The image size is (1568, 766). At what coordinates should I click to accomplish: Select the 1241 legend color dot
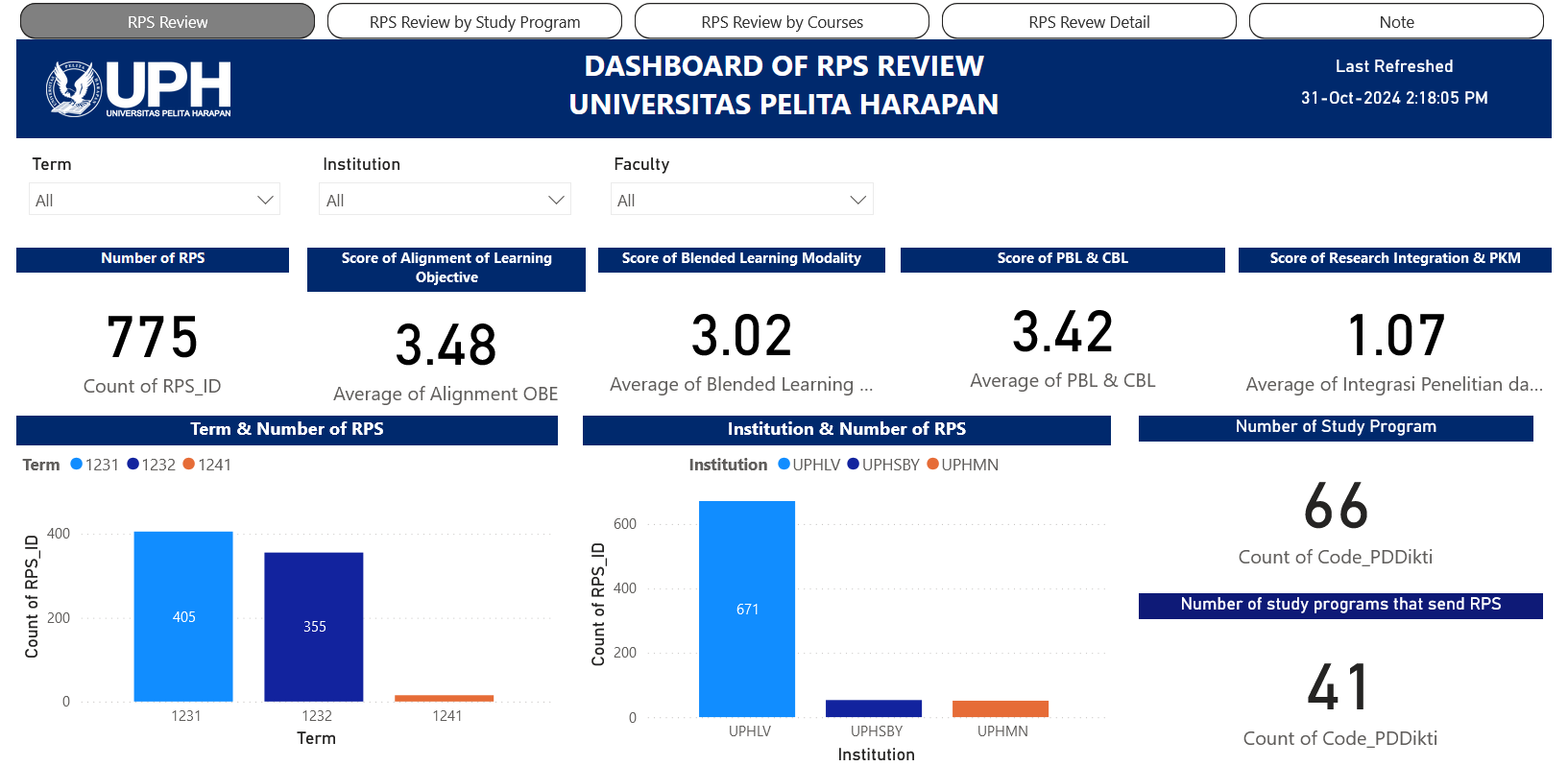pos(189,464)
